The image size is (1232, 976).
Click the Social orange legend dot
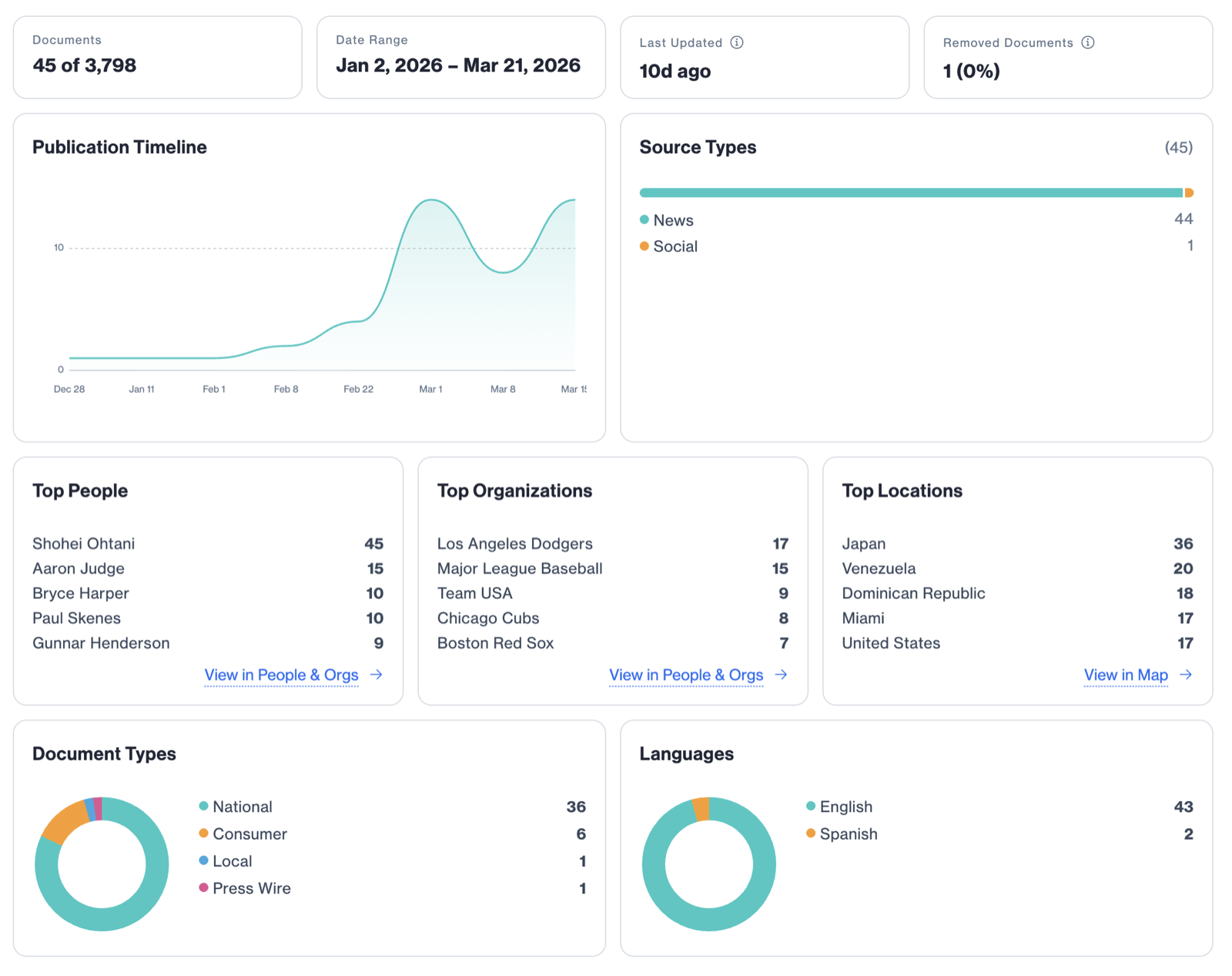tap(644, 247)
